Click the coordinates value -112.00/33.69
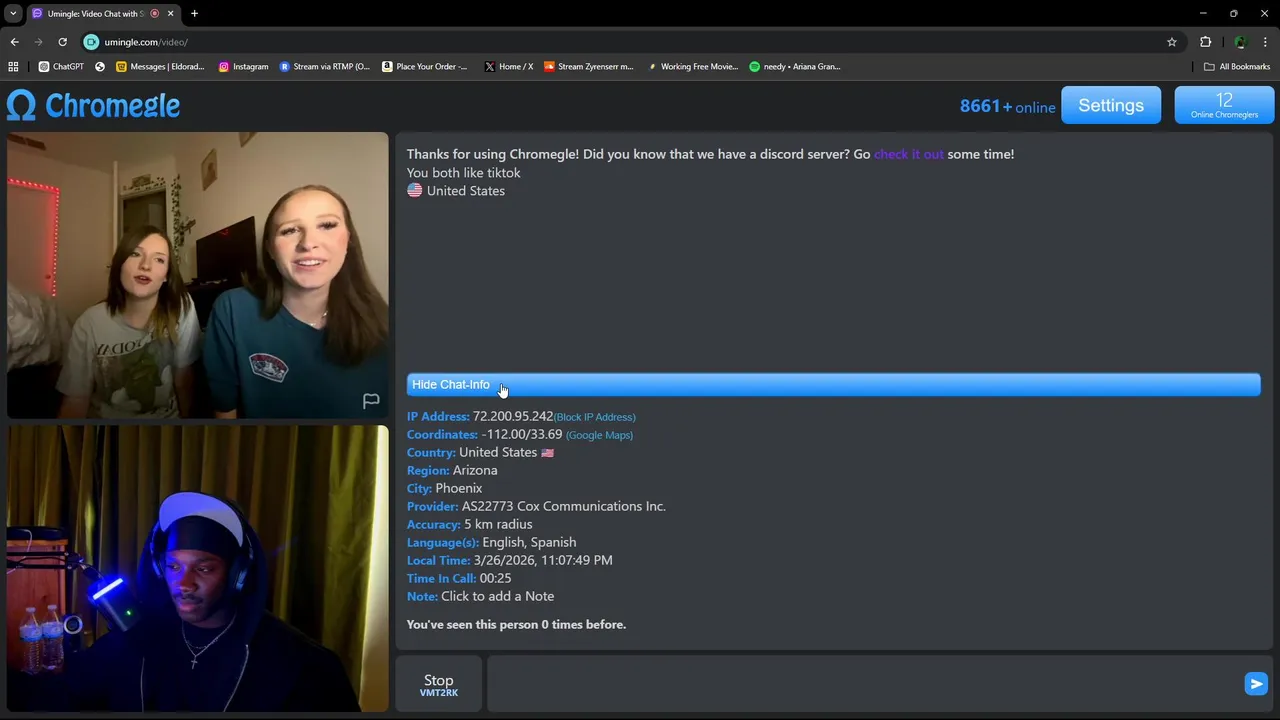 tap(522, 434)
